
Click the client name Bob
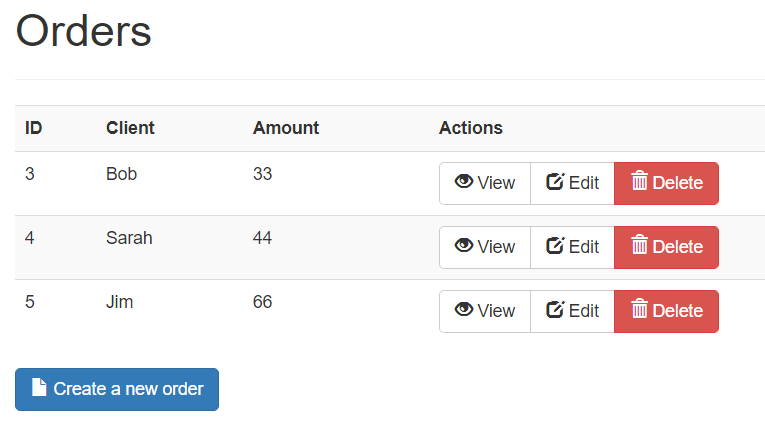pyautogui.click(x=121, y=174)
